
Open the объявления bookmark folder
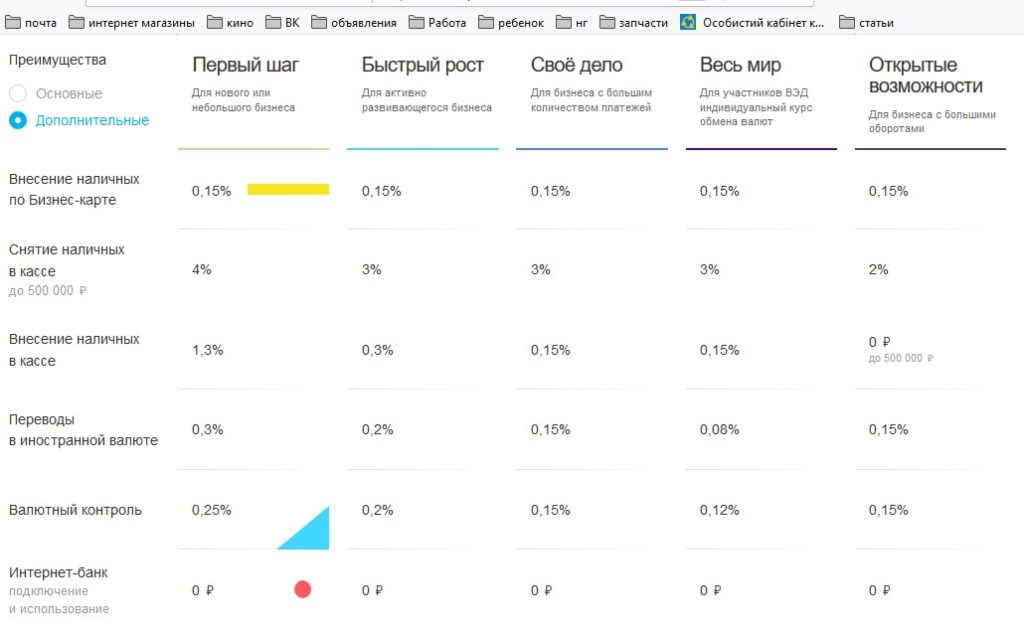(x=354, y=23)
